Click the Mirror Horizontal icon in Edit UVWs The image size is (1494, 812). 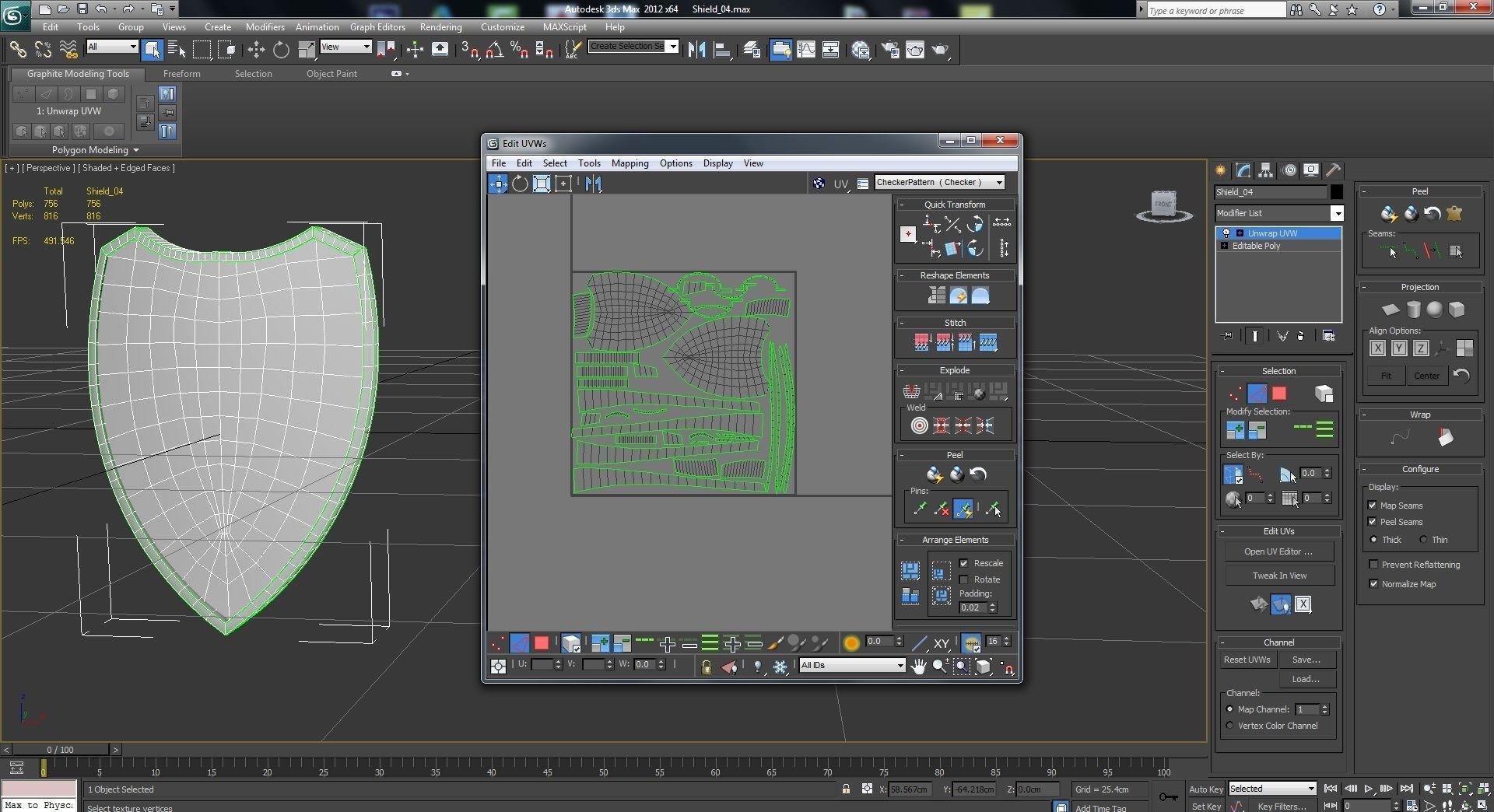coord(594,184)
